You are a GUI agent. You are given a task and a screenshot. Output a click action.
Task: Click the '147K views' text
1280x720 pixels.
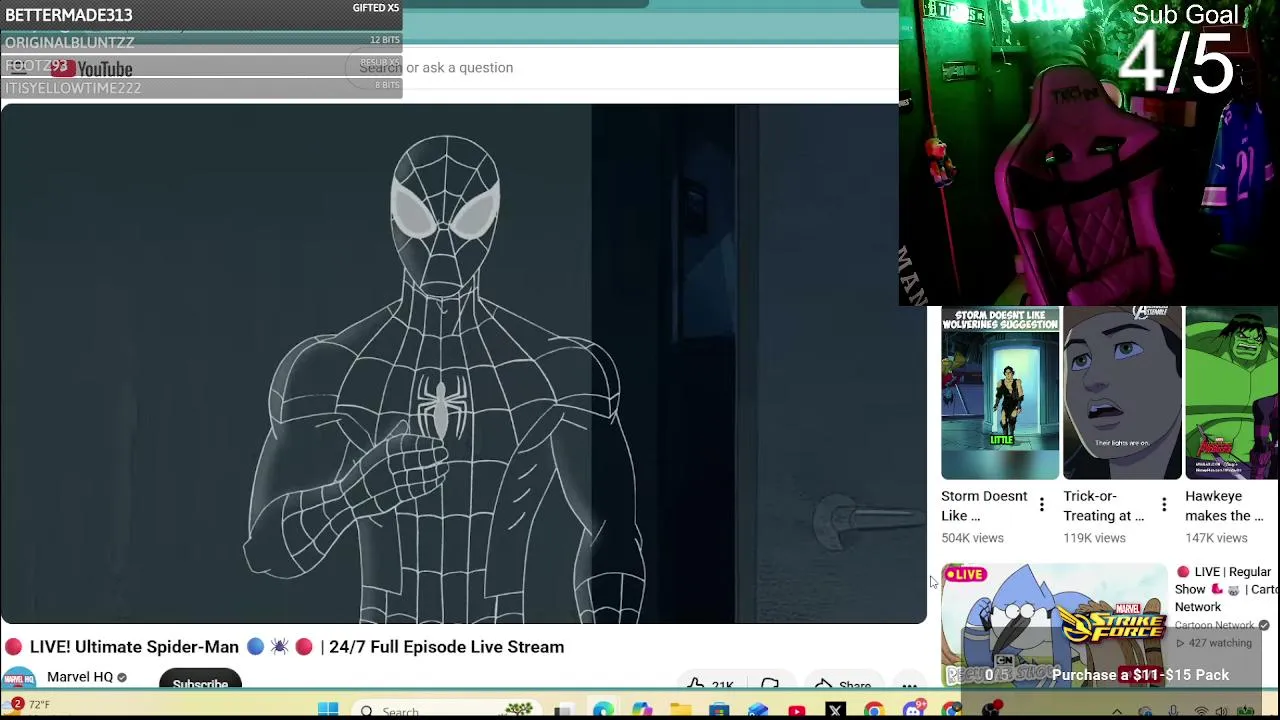[1216, 538]
